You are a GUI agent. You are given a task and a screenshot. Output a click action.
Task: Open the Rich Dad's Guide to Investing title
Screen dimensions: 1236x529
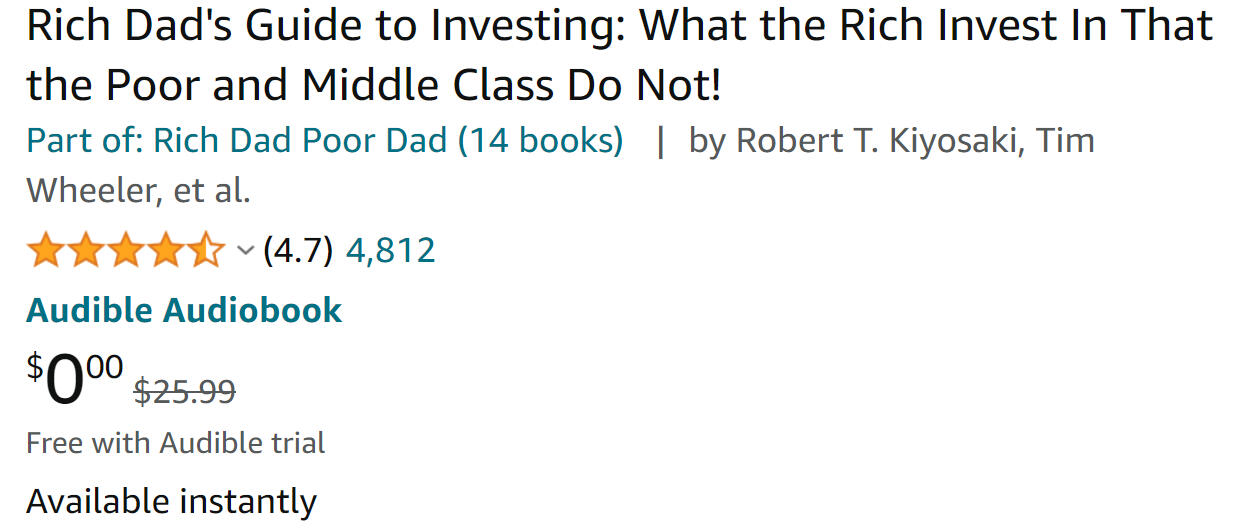(618, 56)
